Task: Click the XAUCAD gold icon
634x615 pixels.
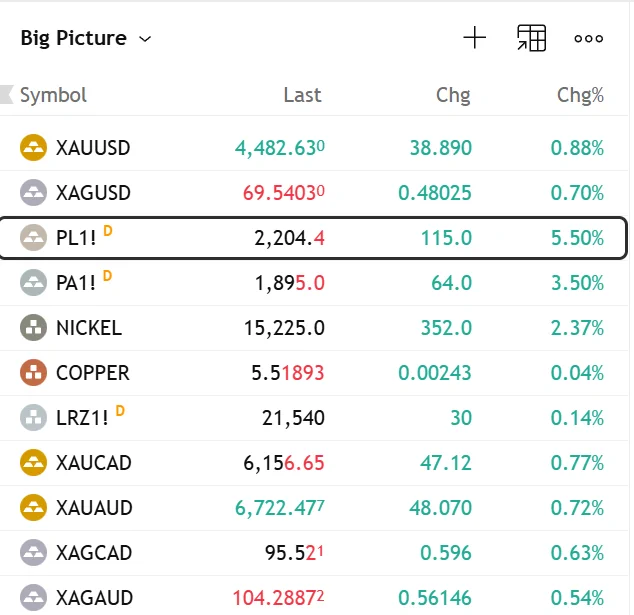Action: 33,463
